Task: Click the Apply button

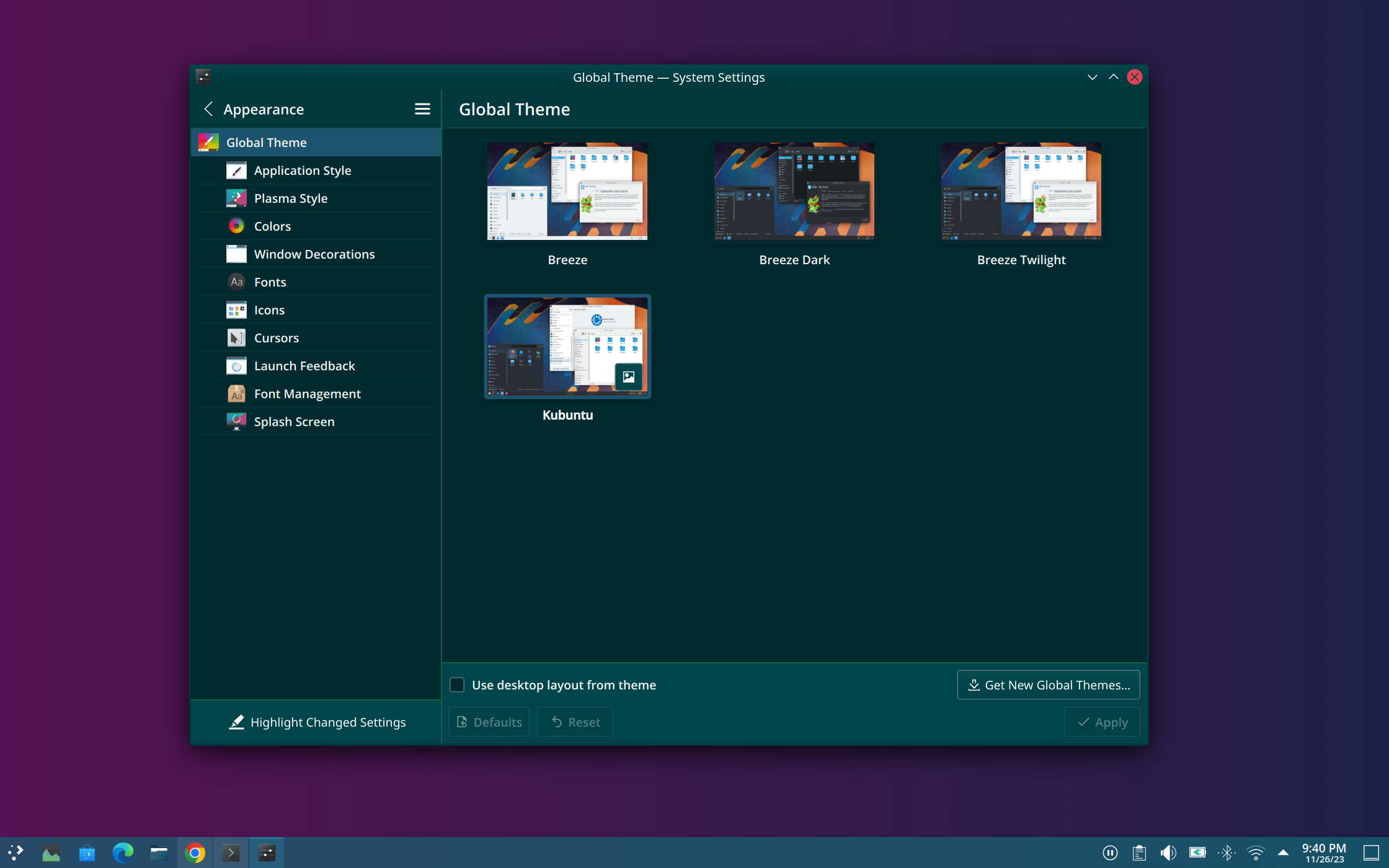Action: (x=1102, y=722)
